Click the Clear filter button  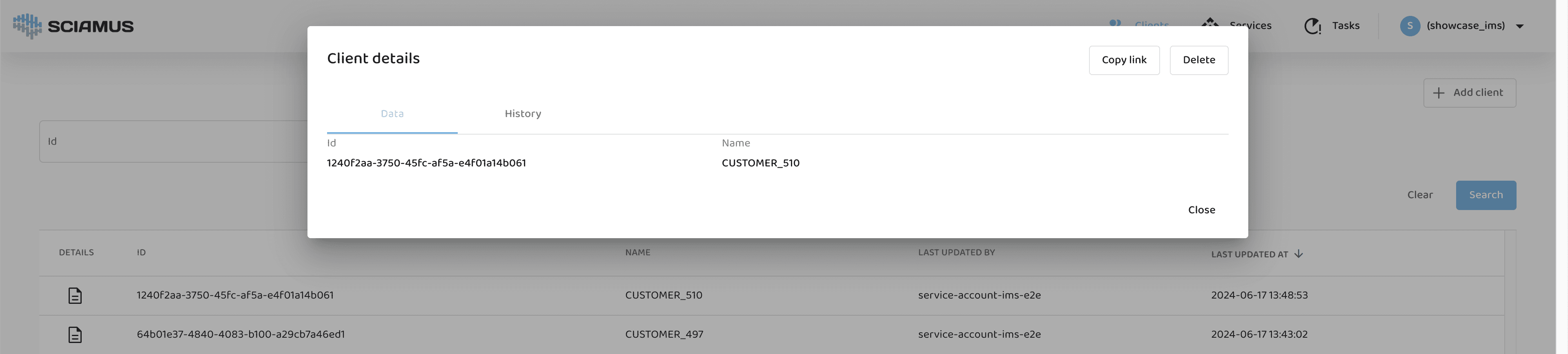[1419, 195]
